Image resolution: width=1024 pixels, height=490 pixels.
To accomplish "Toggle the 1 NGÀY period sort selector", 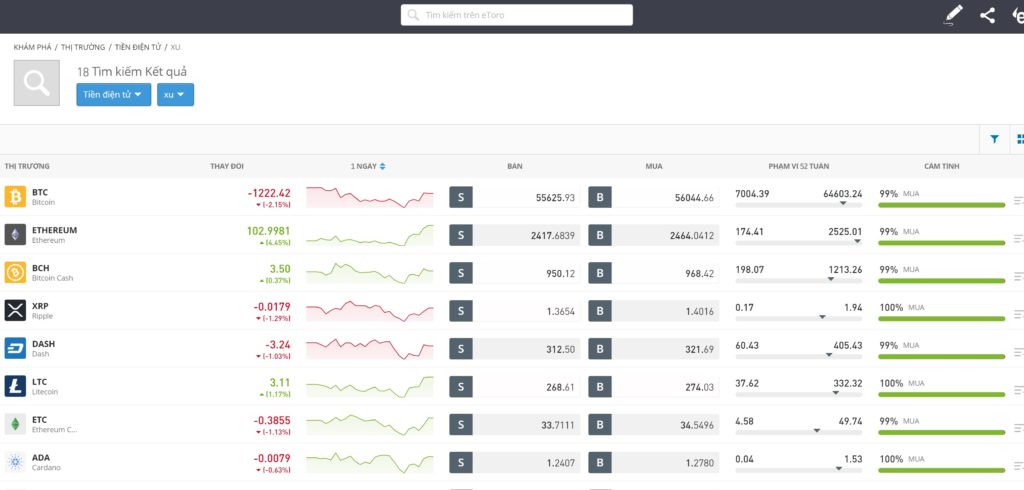I will tap(368, 167).
